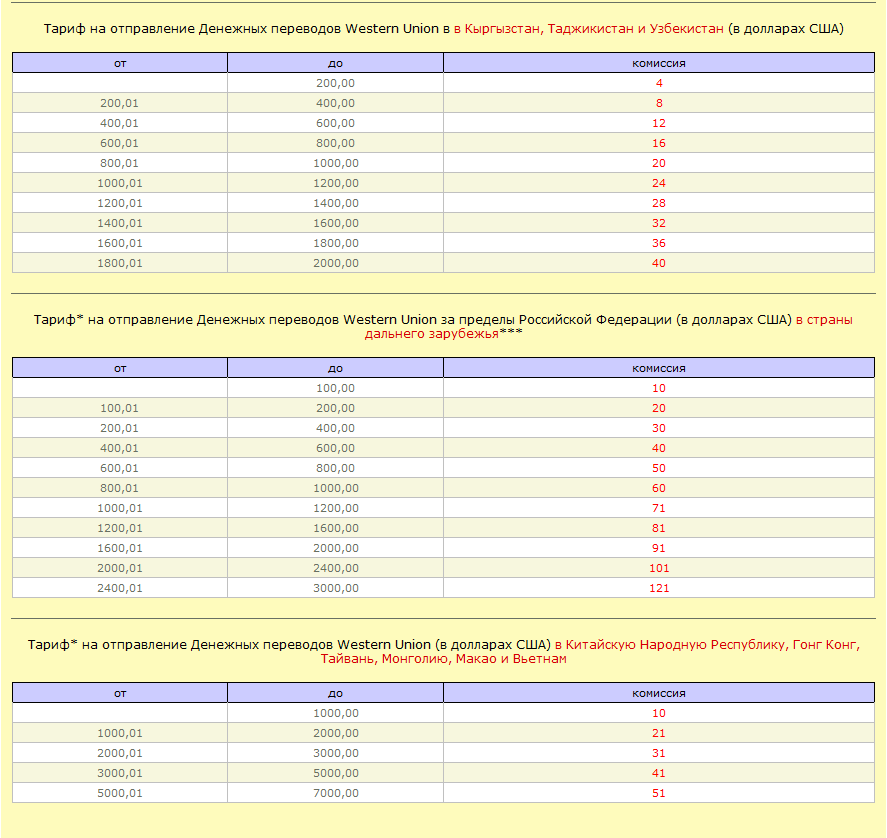Image resolution: width=887 pixels, height=838 pixels.
Task: Click commission "40" in the дальнего зарубежья table
Action: pyautogui.click(x=659, y=448)
